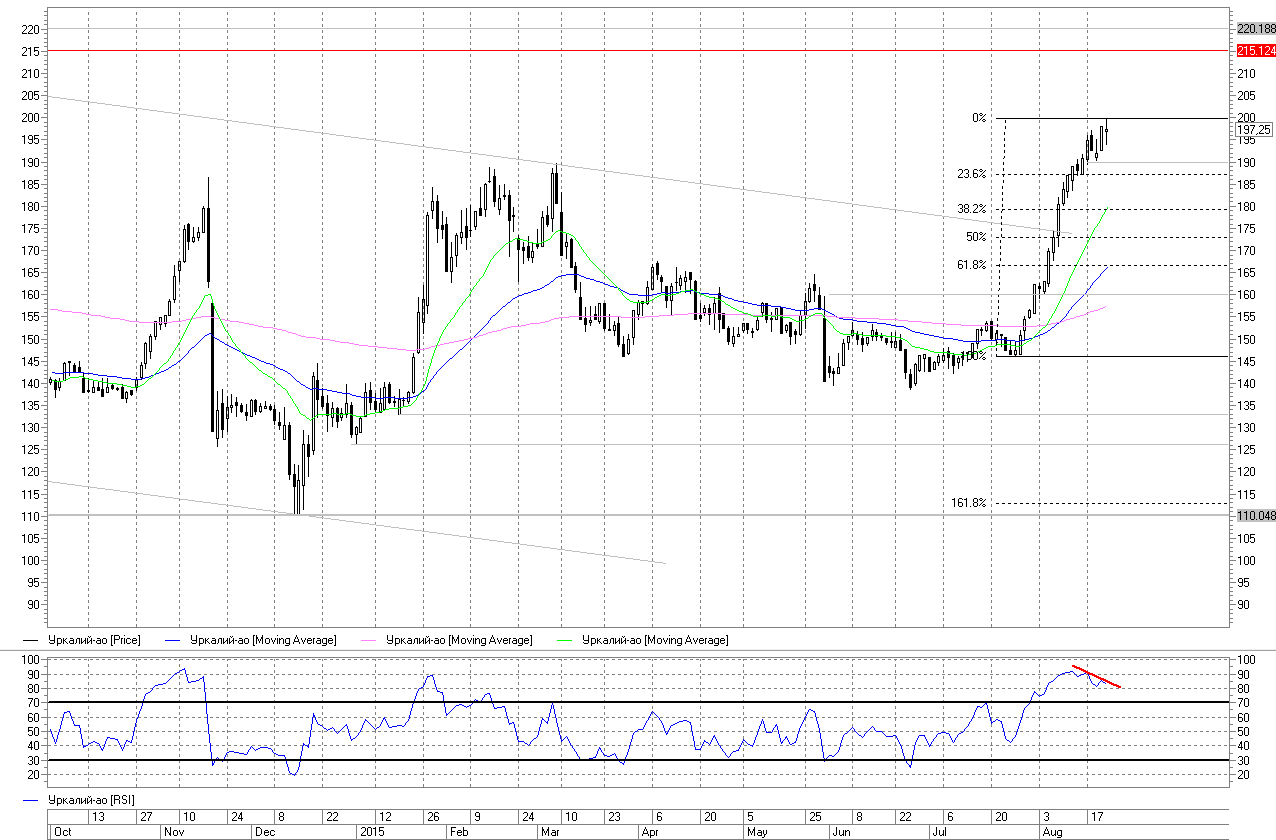Click the red horizontal resistance line near 215

[x=600, y=50]
